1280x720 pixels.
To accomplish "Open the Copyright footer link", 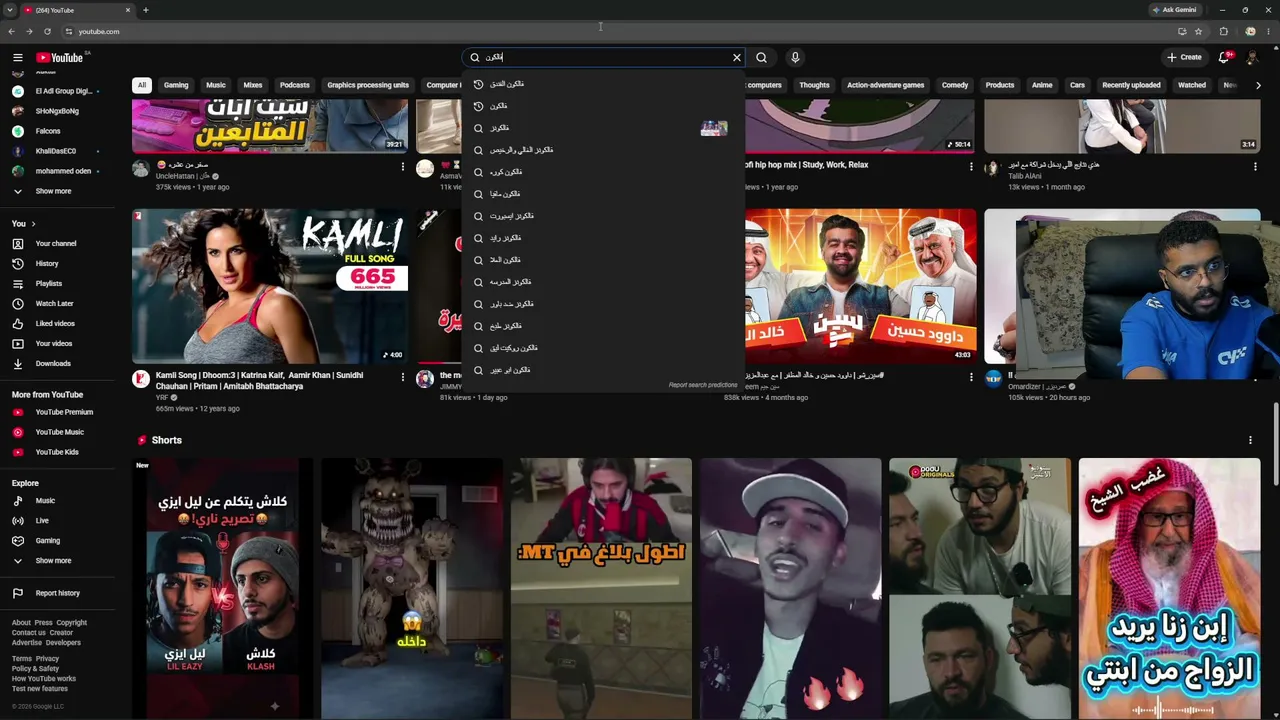I will pos(72,623).
